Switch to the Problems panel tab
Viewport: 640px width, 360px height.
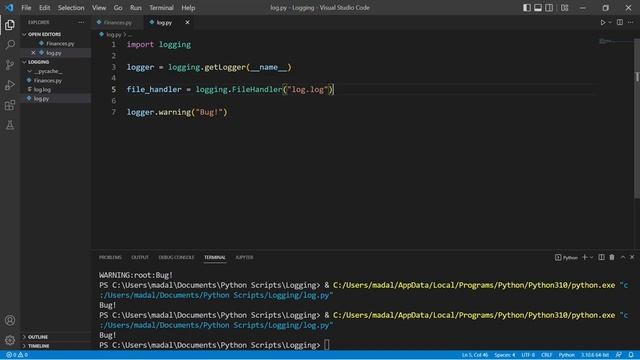click(110, 258)
